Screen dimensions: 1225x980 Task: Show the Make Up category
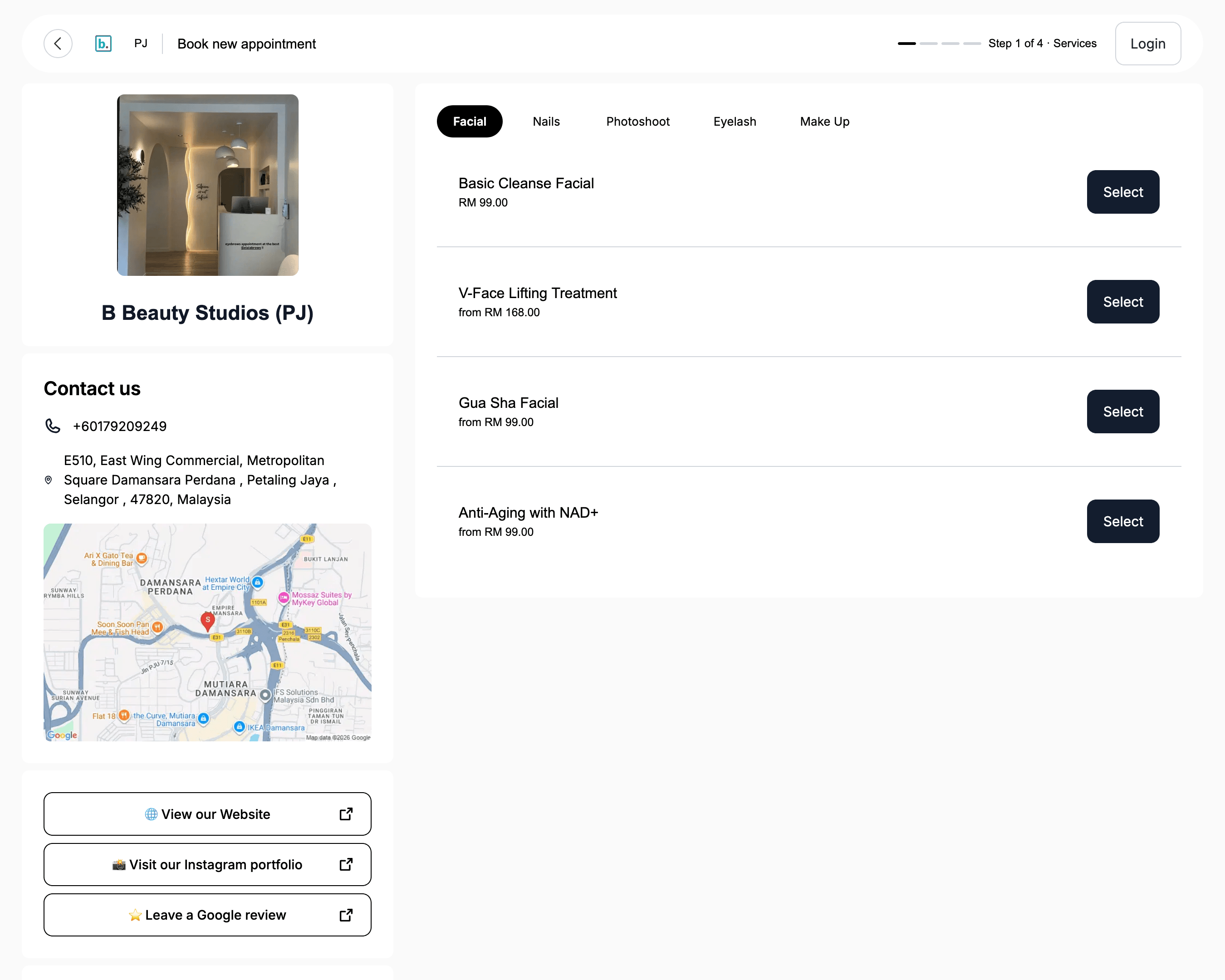(824, 122)
